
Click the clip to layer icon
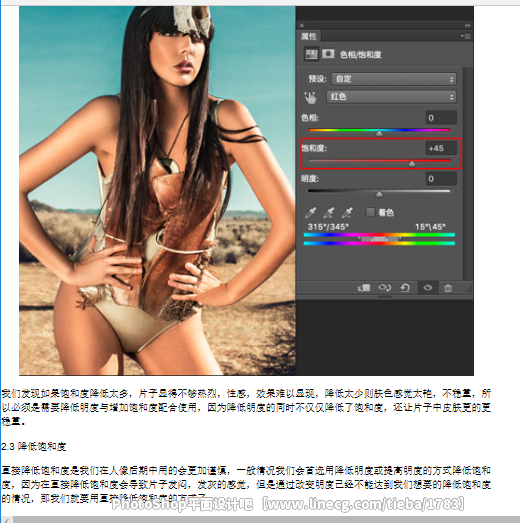tap(364, 288)
